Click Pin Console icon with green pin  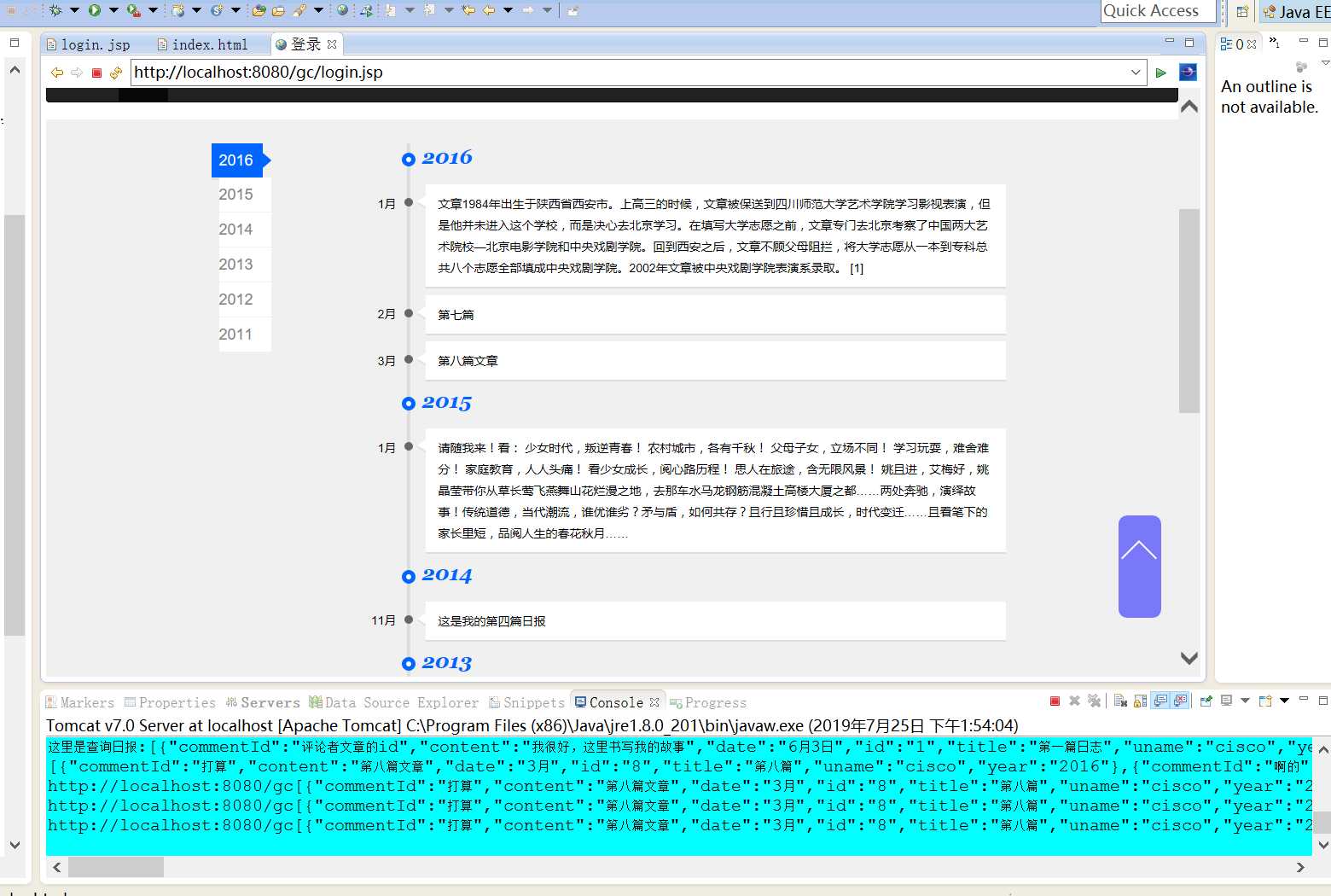tap(1206, 701)
